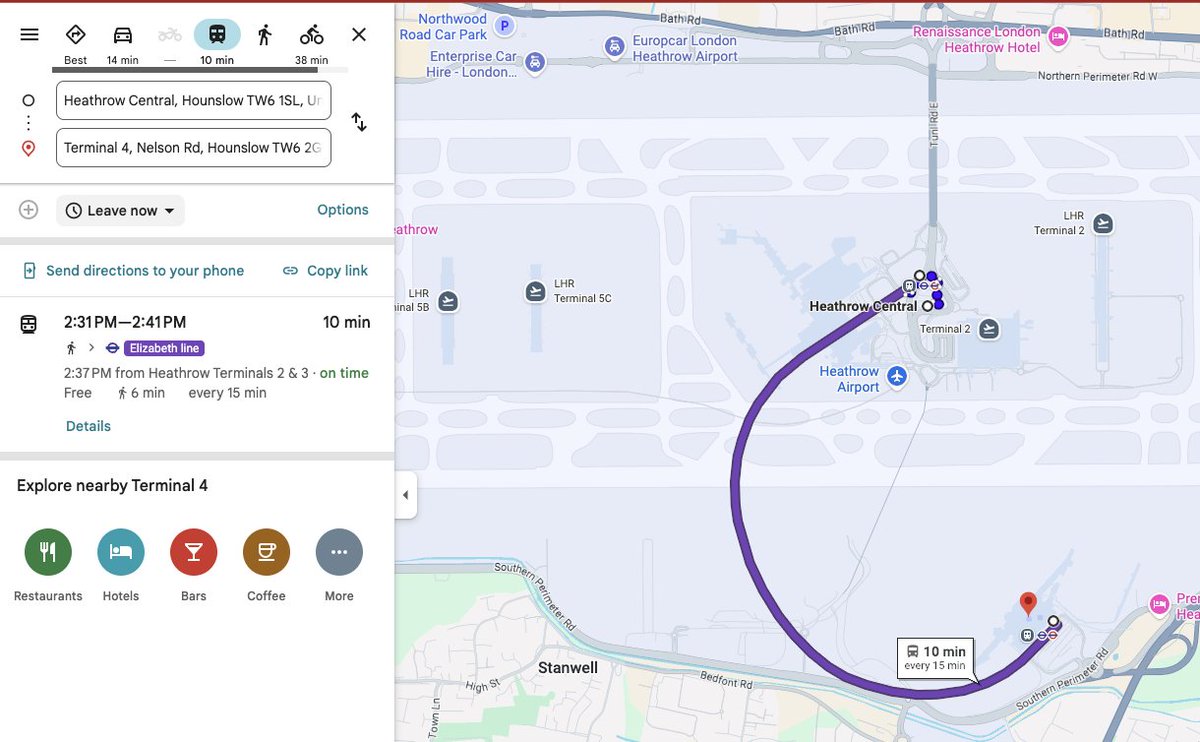Switch to Driving mode 14 min
Viewport: 1200px width, 742px height.
pyautogui.click(x=122, y=43)
